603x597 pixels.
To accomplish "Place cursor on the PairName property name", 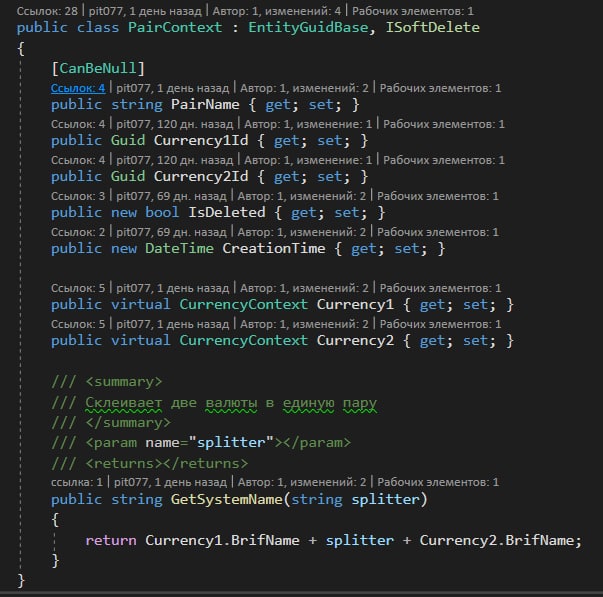I will coord(205,105).
